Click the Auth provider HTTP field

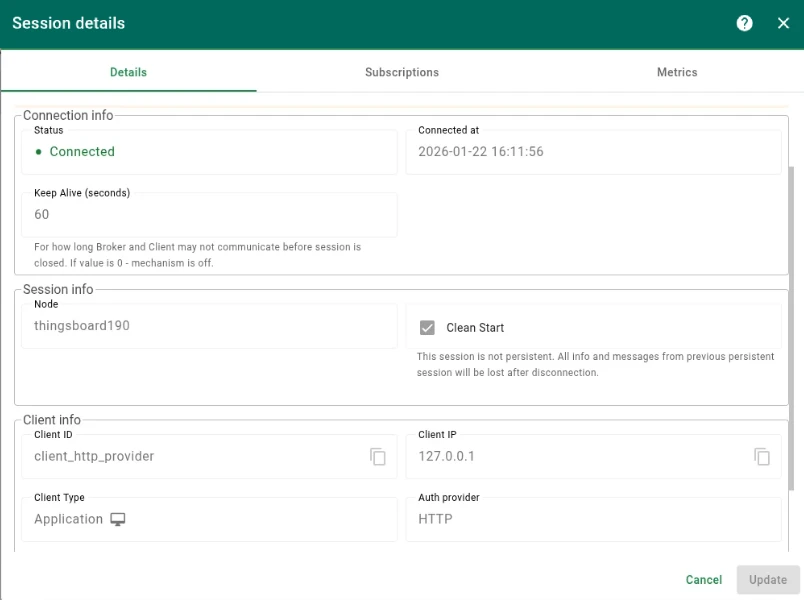tap(593, 519)
